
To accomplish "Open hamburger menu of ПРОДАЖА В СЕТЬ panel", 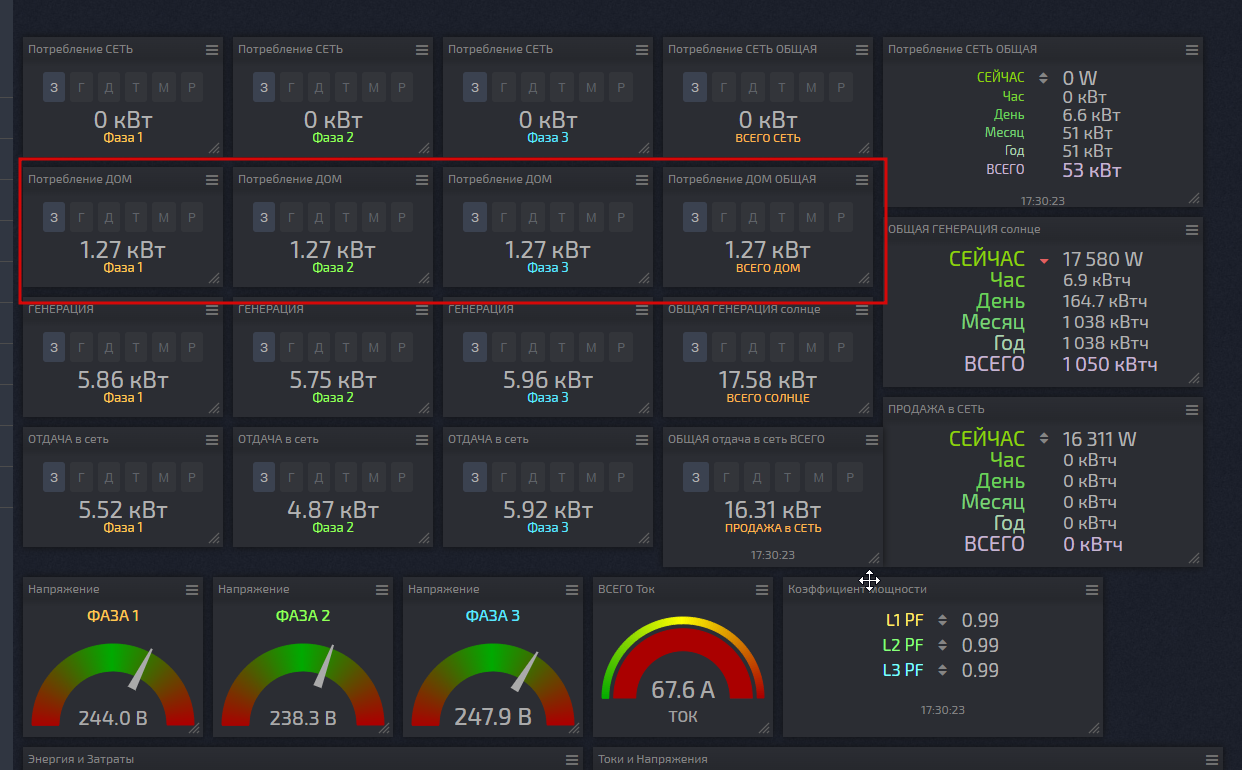I will pos(1192,409).
